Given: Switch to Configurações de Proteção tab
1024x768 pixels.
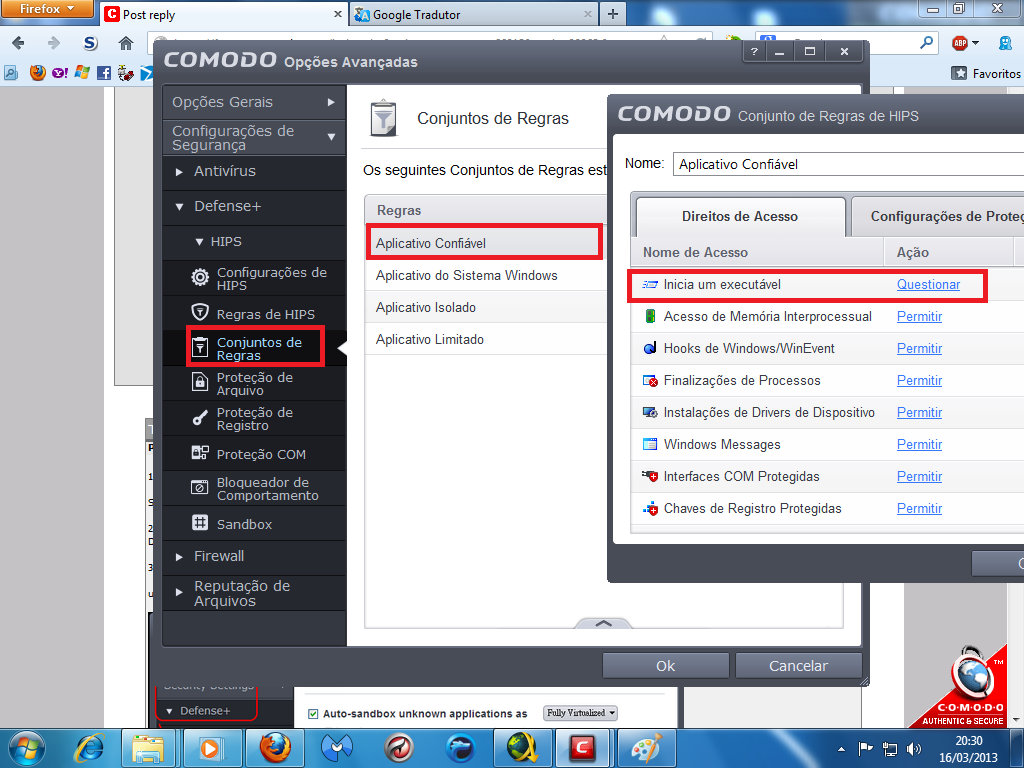Looking at the screenshot, I should click(x=938, y=216).
